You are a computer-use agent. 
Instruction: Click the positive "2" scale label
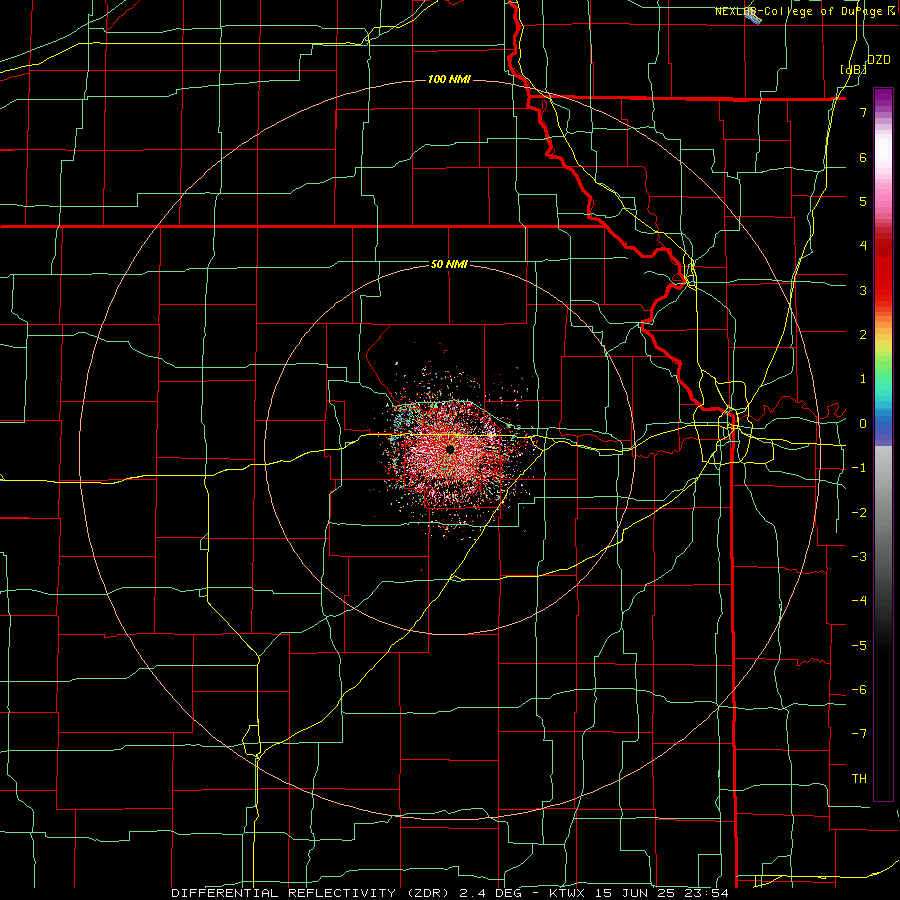pos(863,335)
